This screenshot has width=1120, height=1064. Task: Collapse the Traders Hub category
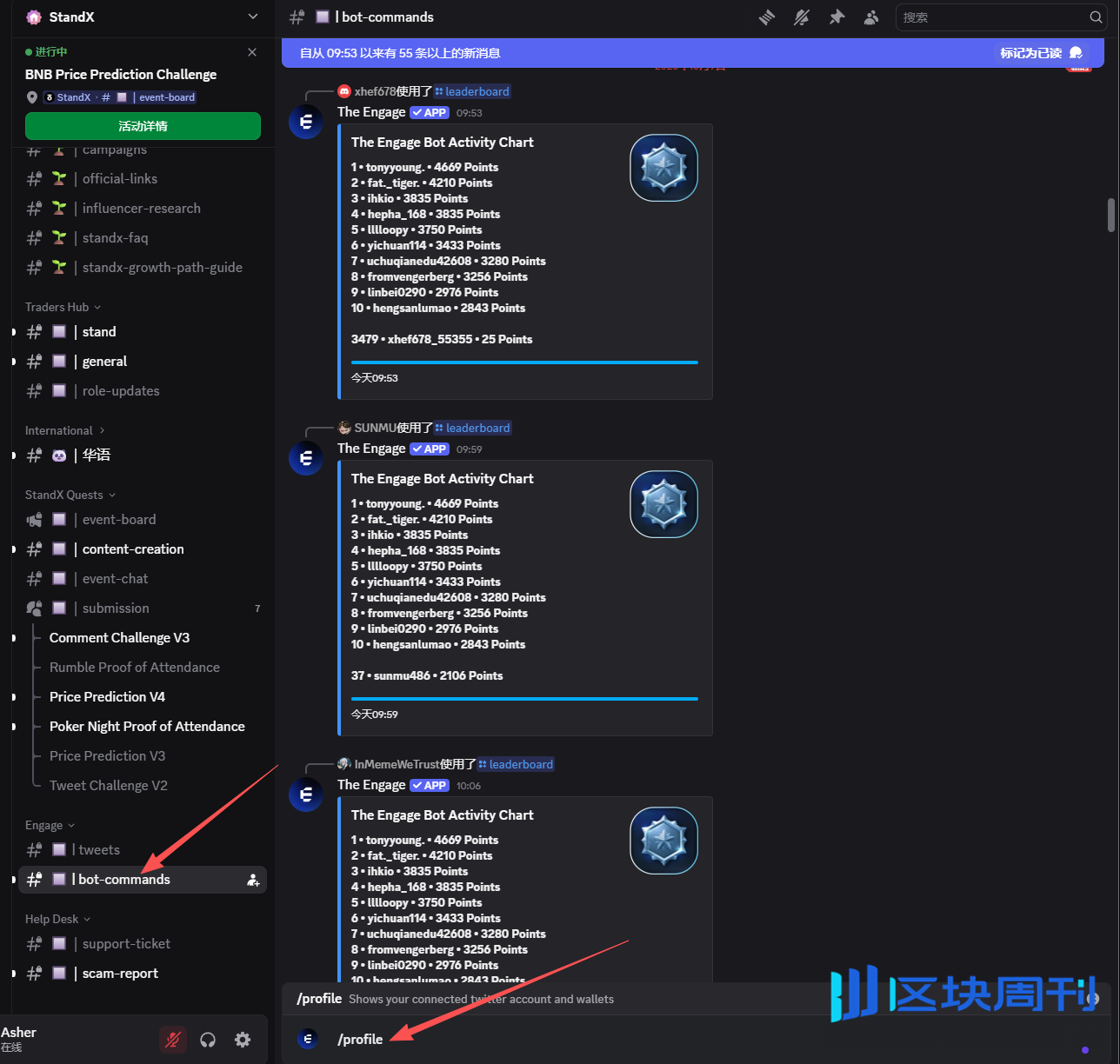(63, 307)
